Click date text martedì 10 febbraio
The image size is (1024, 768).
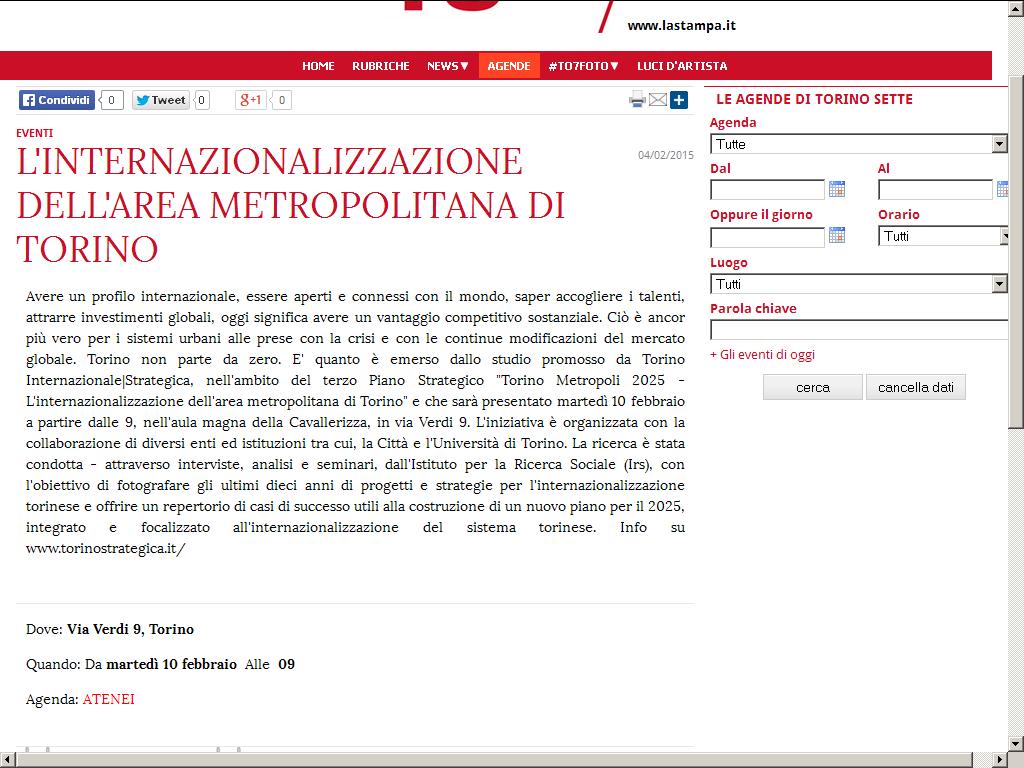172,664
